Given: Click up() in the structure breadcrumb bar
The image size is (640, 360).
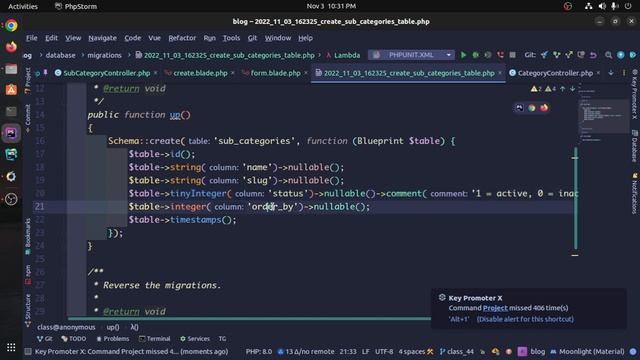Looking at the screenshot, I should [x=113, y=327].
